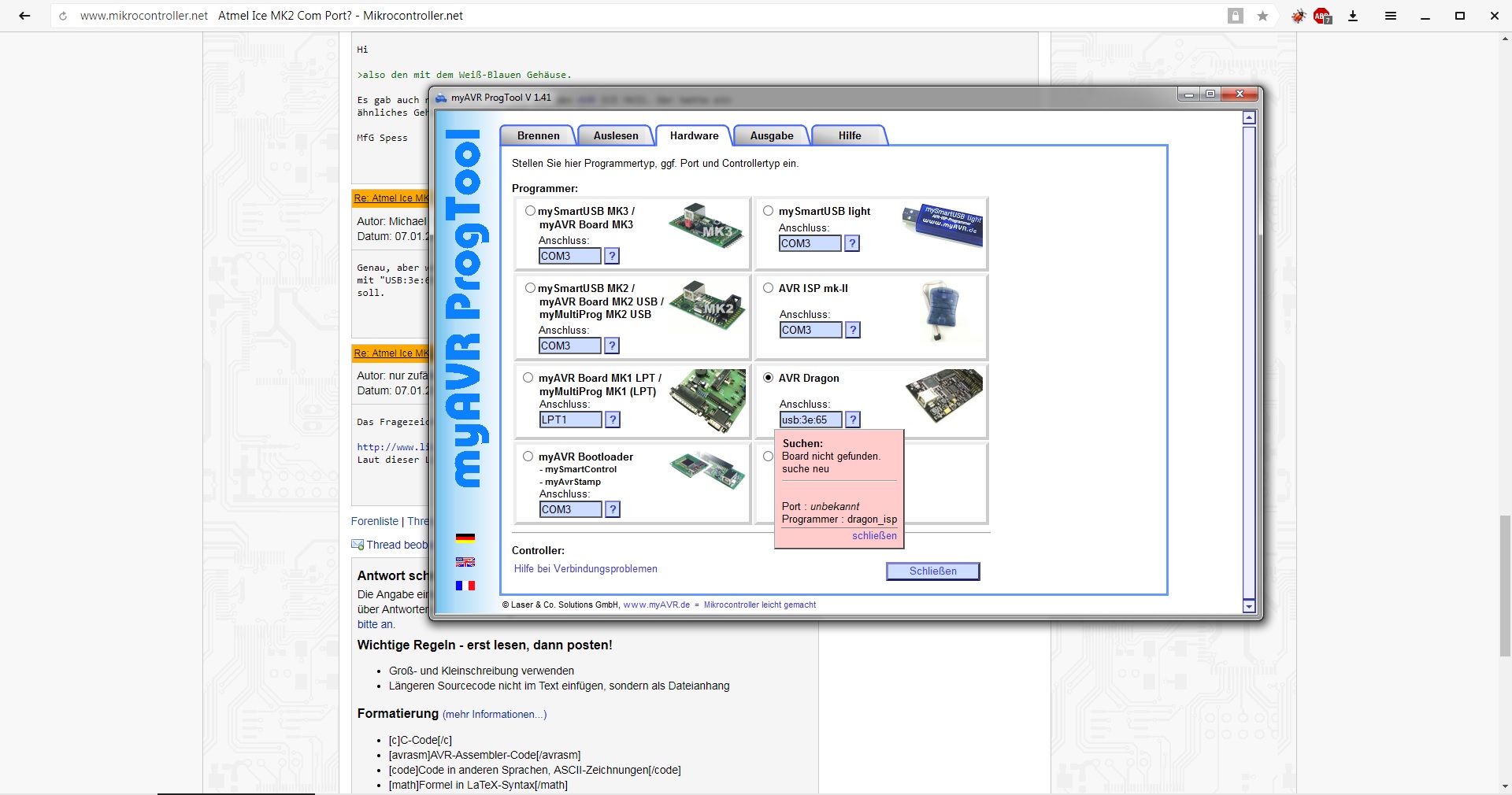This screenshot has height=795, width=1512.
Task: Click the bug extension icon
Action: [1298, 16]
